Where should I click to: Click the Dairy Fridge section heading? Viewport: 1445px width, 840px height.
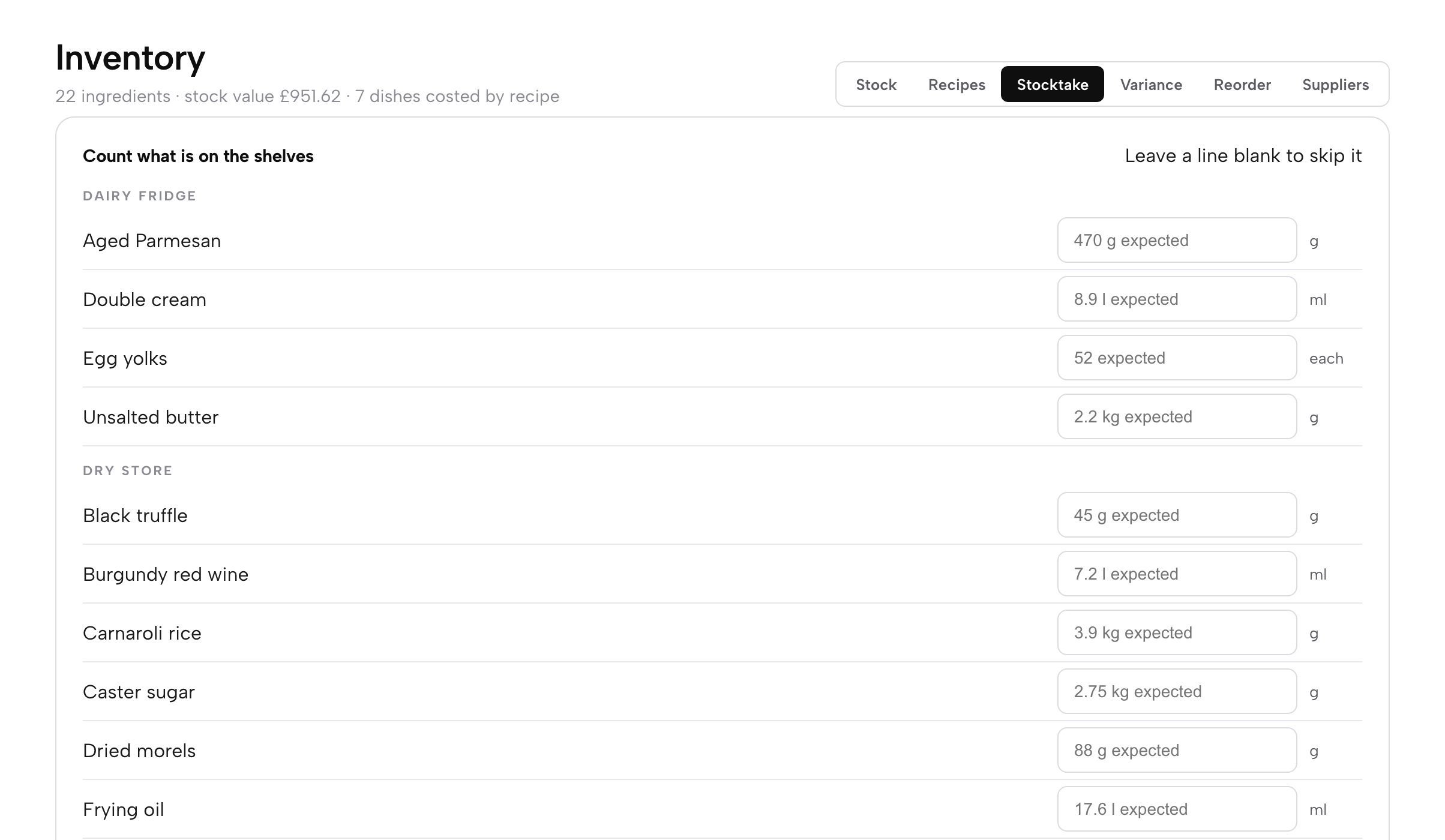139,196
